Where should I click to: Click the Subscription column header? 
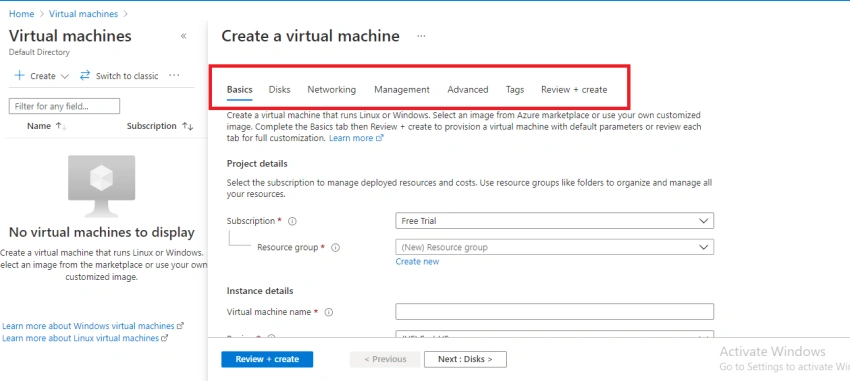[152, 126]
